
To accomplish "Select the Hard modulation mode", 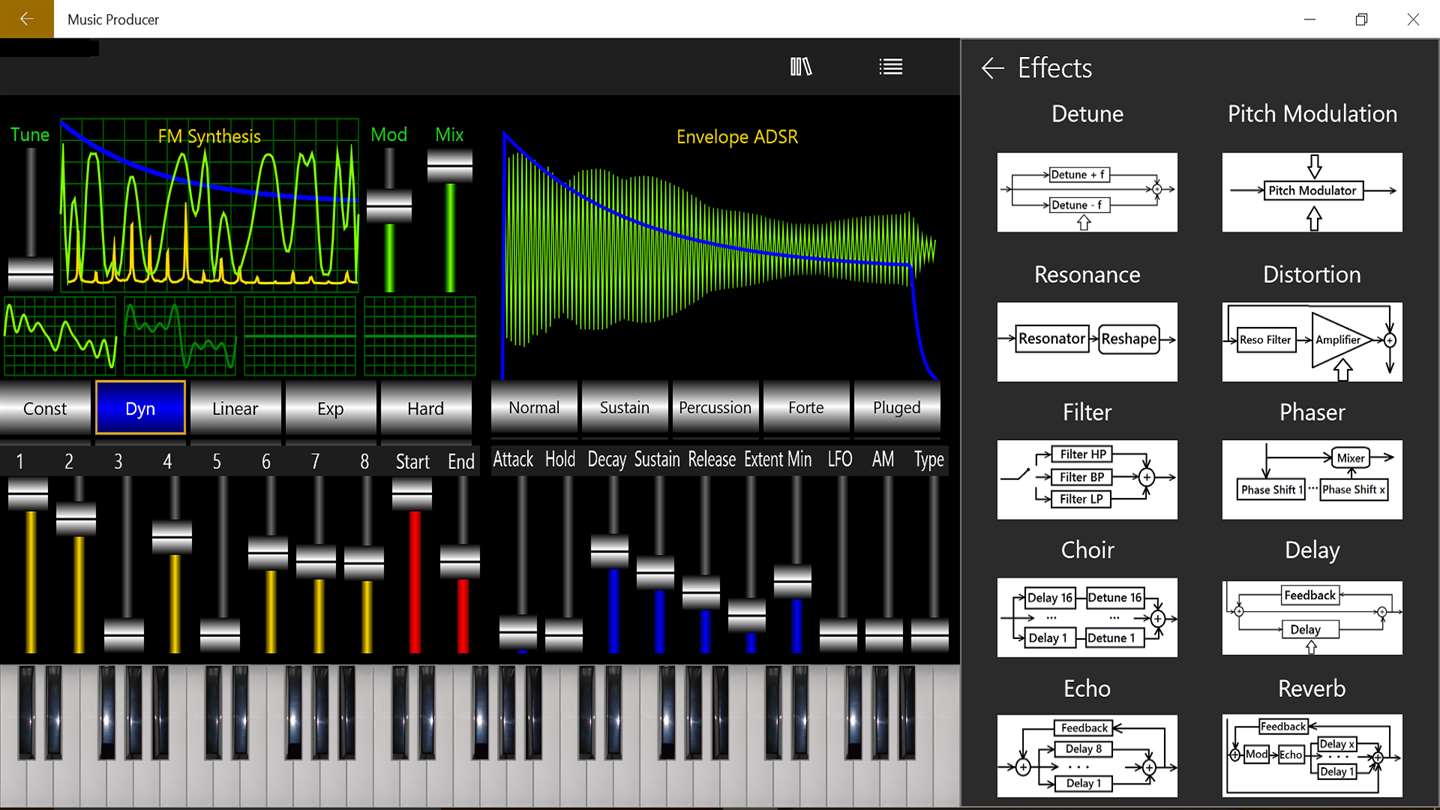I will 425,408.
